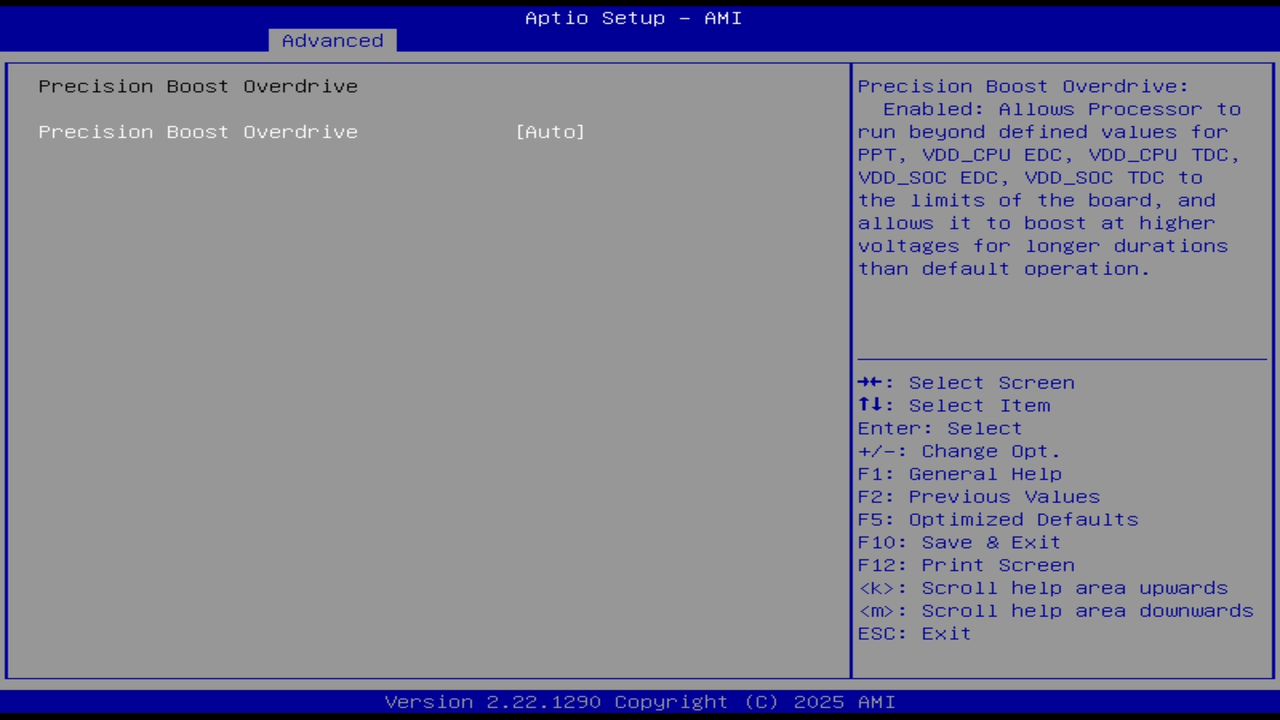Open the Precision Boost Overdrive dropdown
Screen dimensions: 1280x720
pos(550,131)
